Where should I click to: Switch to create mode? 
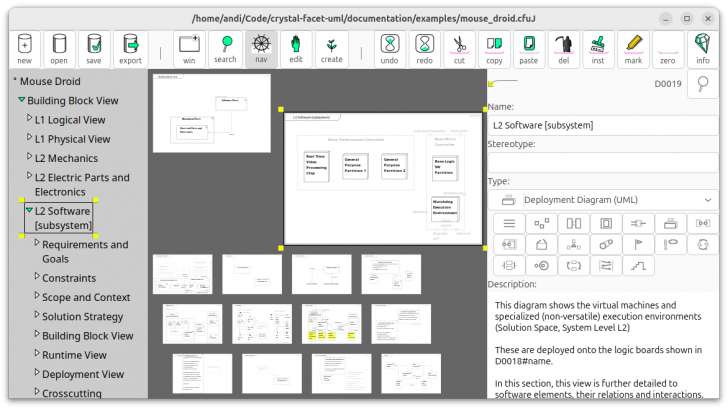(332, 49)
